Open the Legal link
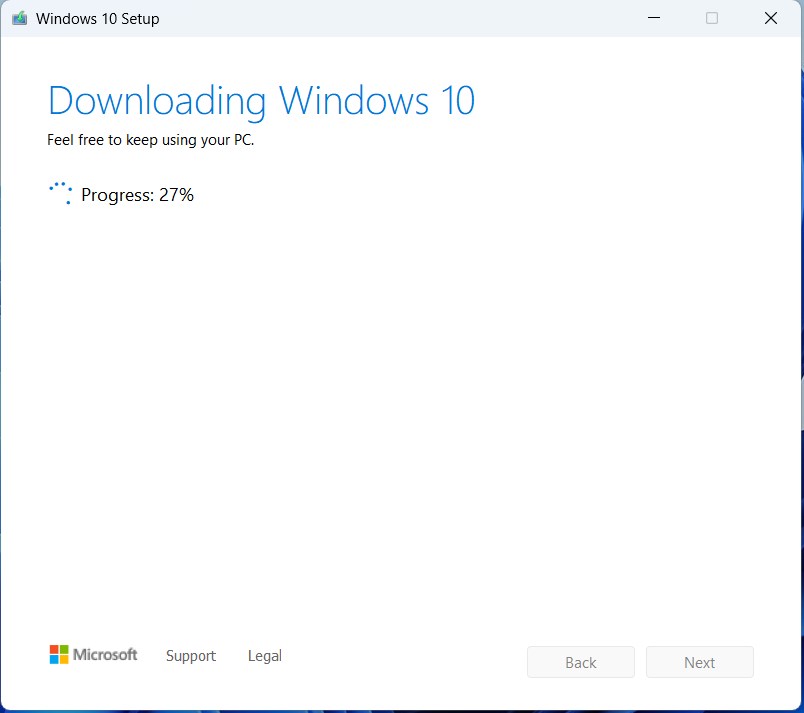 coord(265,656)
